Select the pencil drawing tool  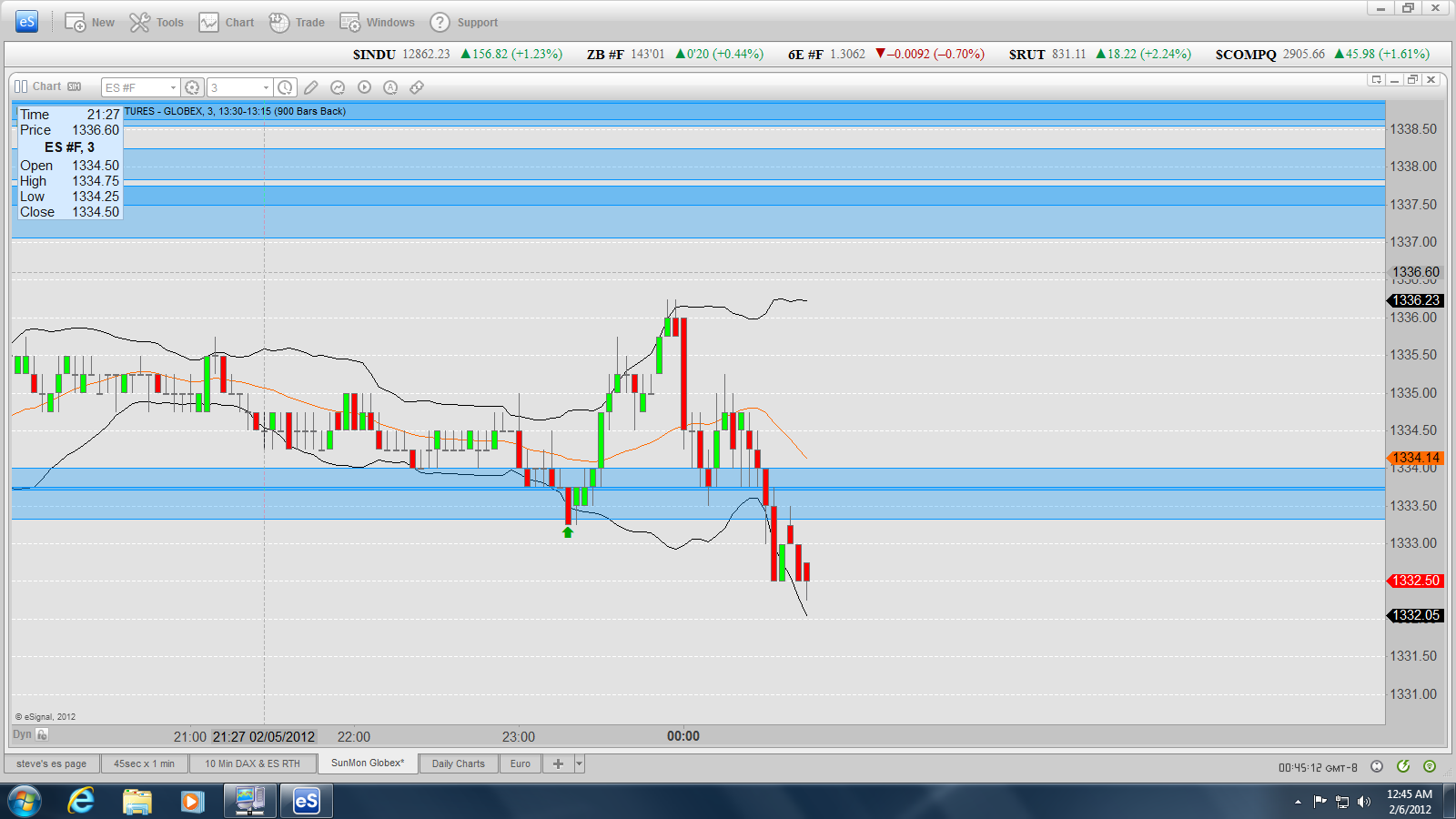311,87
